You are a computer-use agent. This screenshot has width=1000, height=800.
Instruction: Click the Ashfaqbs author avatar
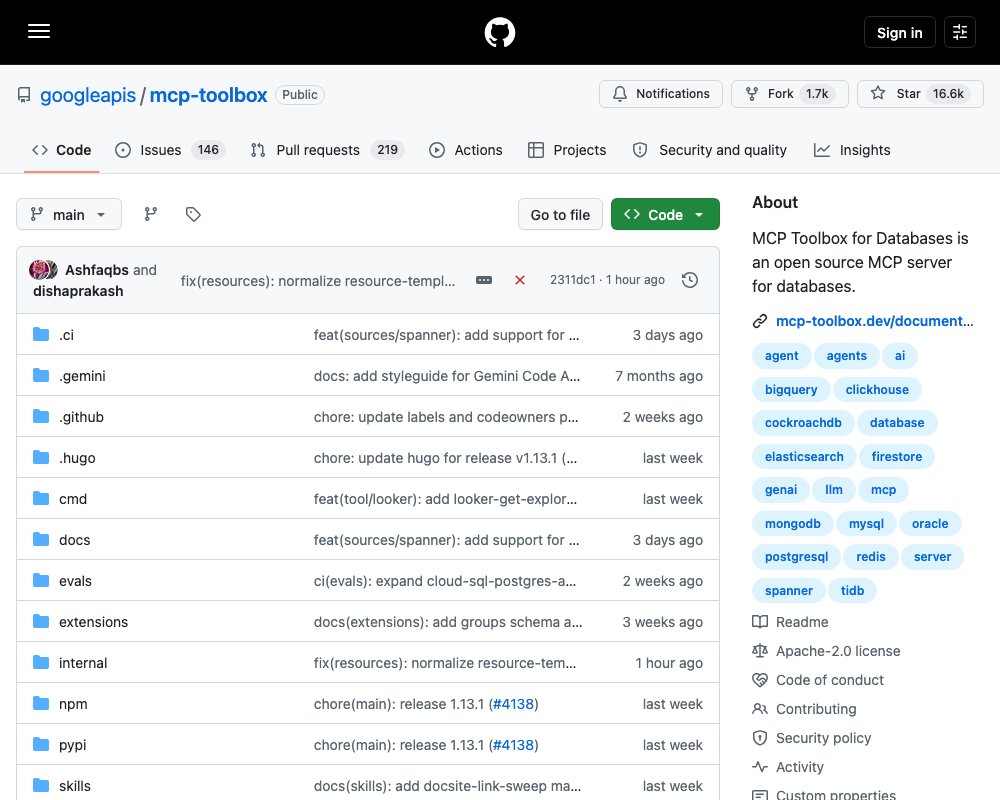coord(39,270)
